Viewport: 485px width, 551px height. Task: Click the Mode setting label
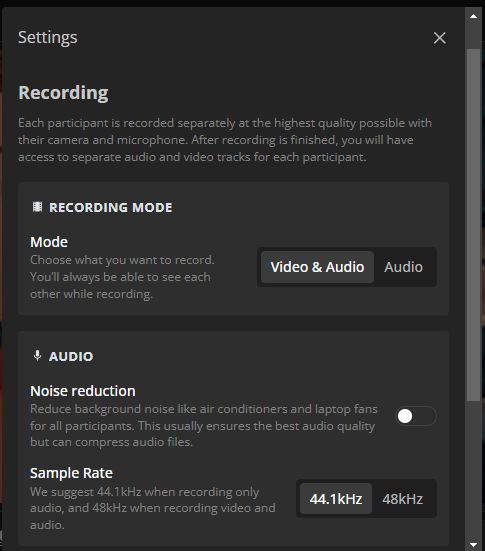pyautogui.click(x=49, y=242)
